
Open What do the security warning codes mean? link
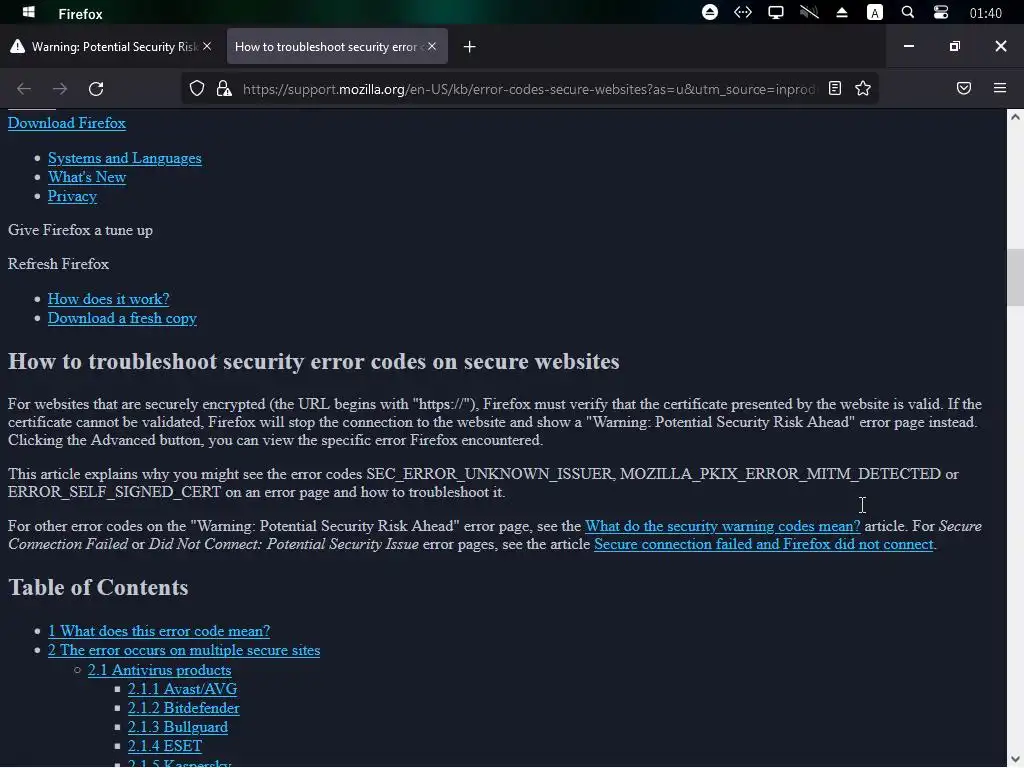pyautogui.click(x=722, y=526)
